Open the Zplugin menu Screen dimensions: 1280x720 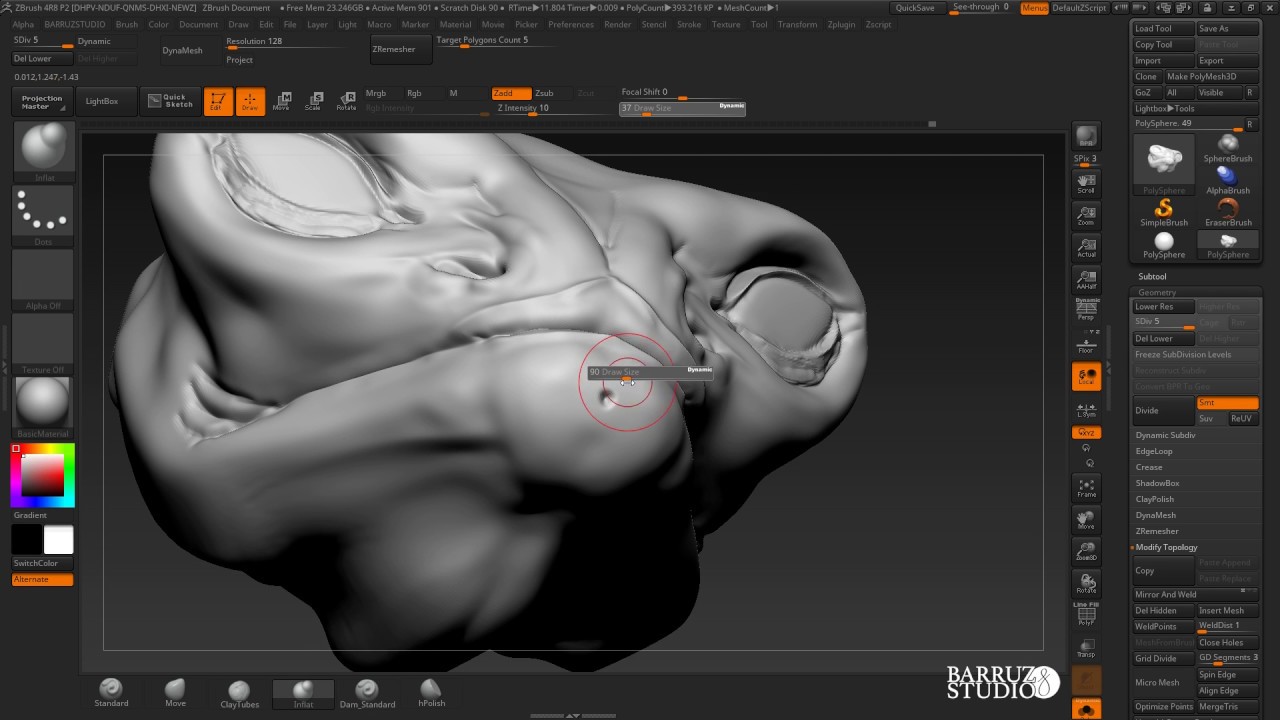(x=842, y=24)
